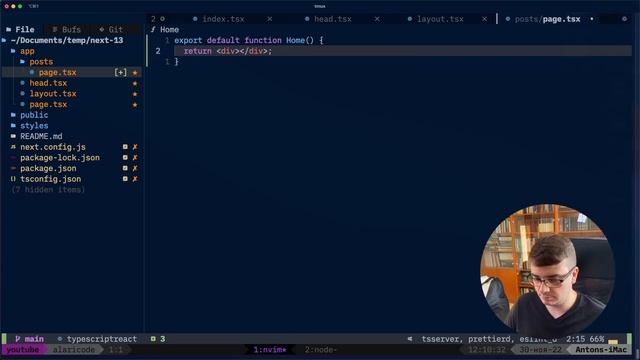Viewport: 640px width, 360px height.
Task: Expand the public folder
Action: click(34, 115)
